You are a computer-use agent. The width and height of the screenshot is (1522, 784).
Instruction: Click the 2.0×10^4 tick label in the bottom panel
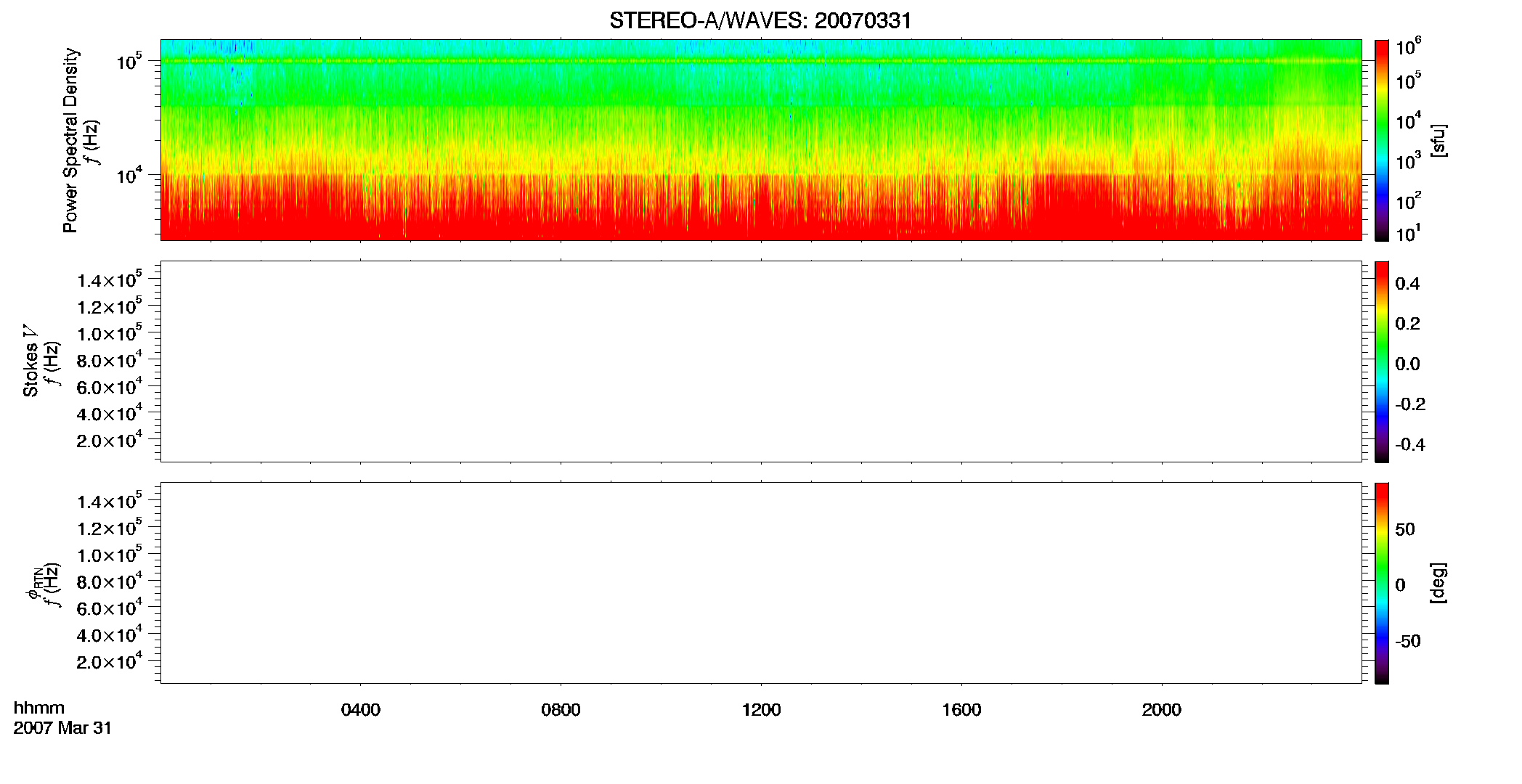[110, 661]
